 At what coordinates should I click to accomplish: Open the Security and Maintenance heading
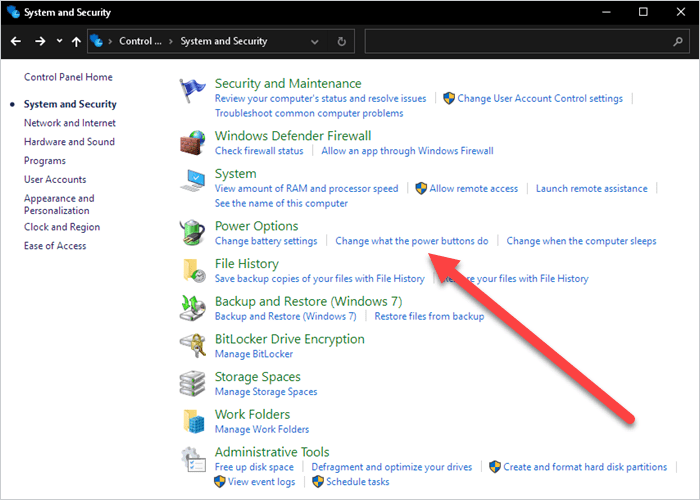tap(288, 83)
